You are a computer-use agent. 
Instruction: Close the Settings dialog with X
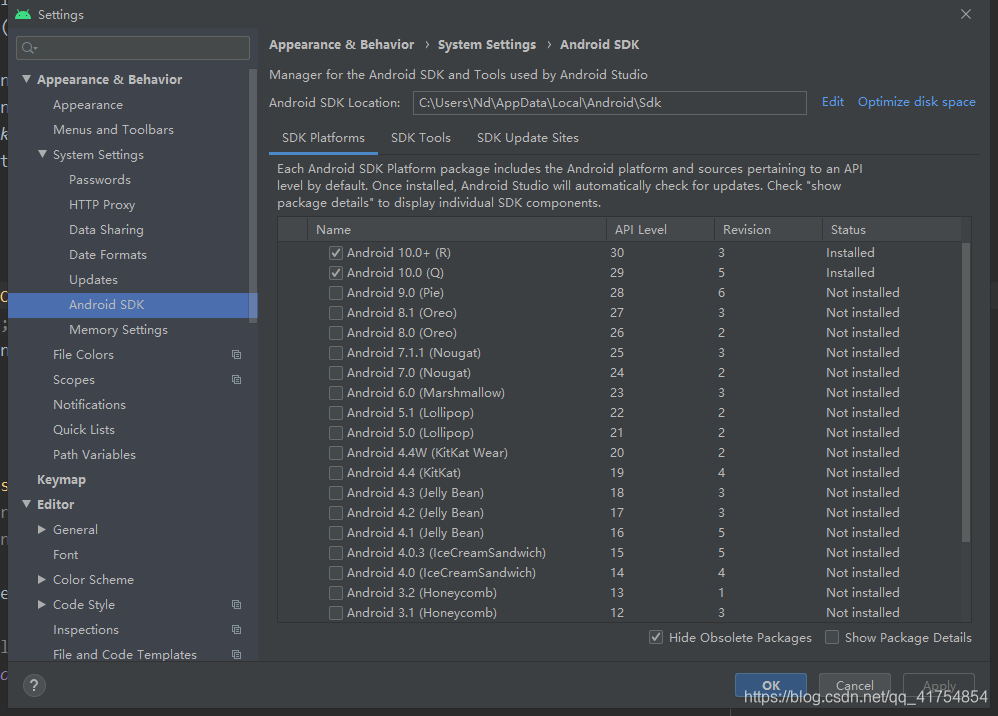click(x=966, y=14)
